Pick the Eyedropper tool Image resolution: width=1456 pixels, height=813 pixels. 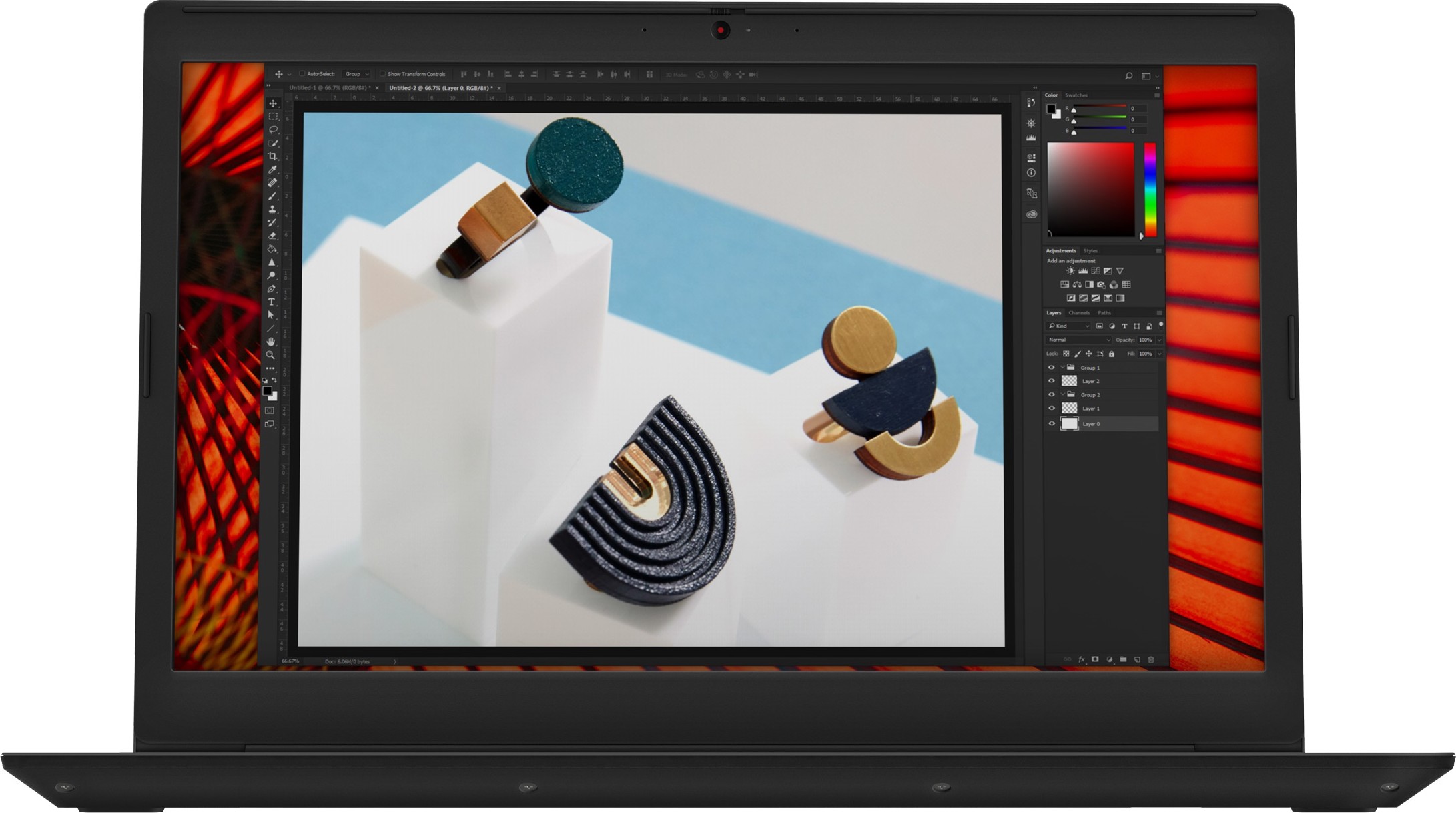[272, 170]
